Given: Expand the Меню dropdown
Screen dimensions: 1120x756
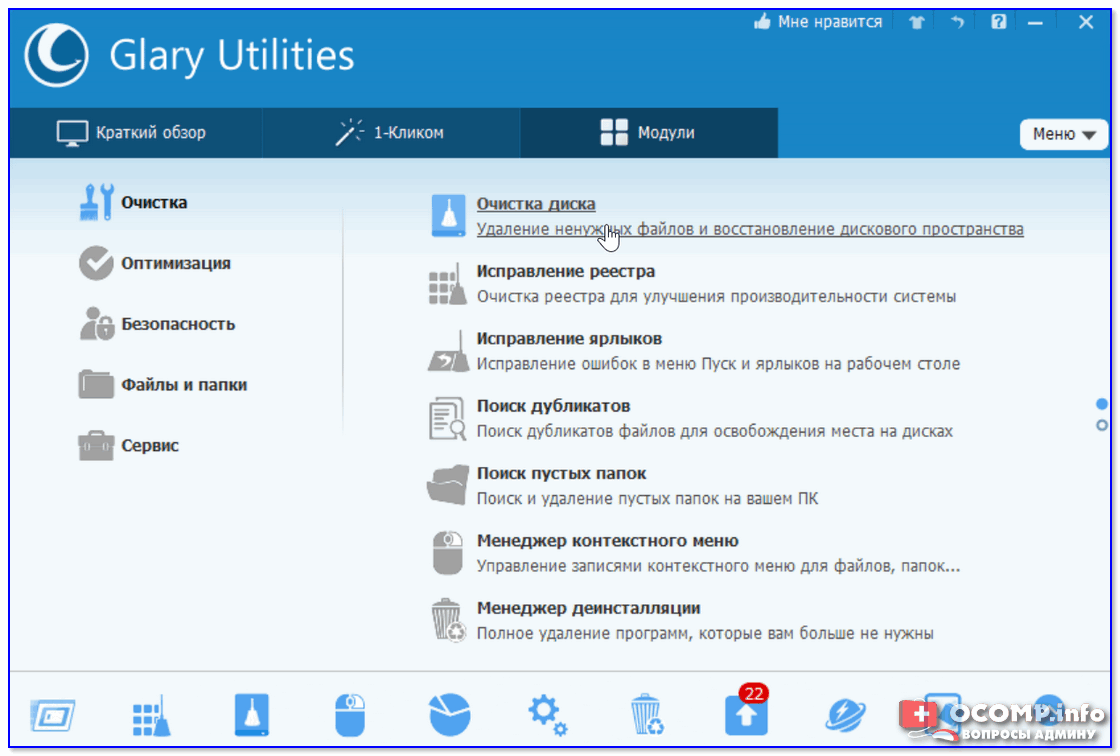Looking at the screenshot, I should click(x=1063, y=133).
